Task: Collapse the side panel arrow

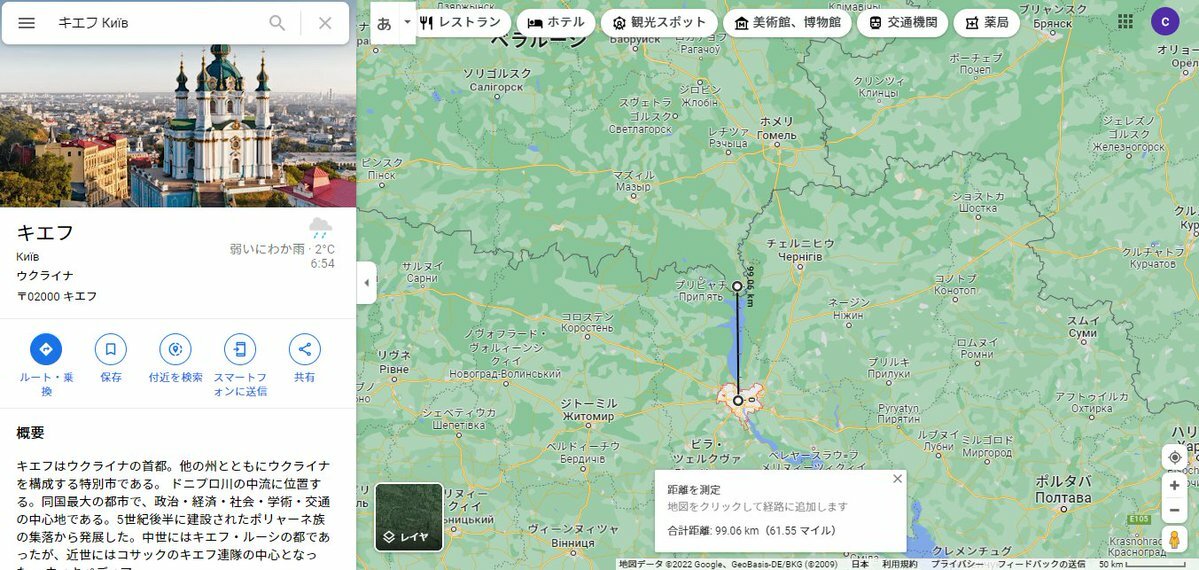Action: [x=366, y=282]
